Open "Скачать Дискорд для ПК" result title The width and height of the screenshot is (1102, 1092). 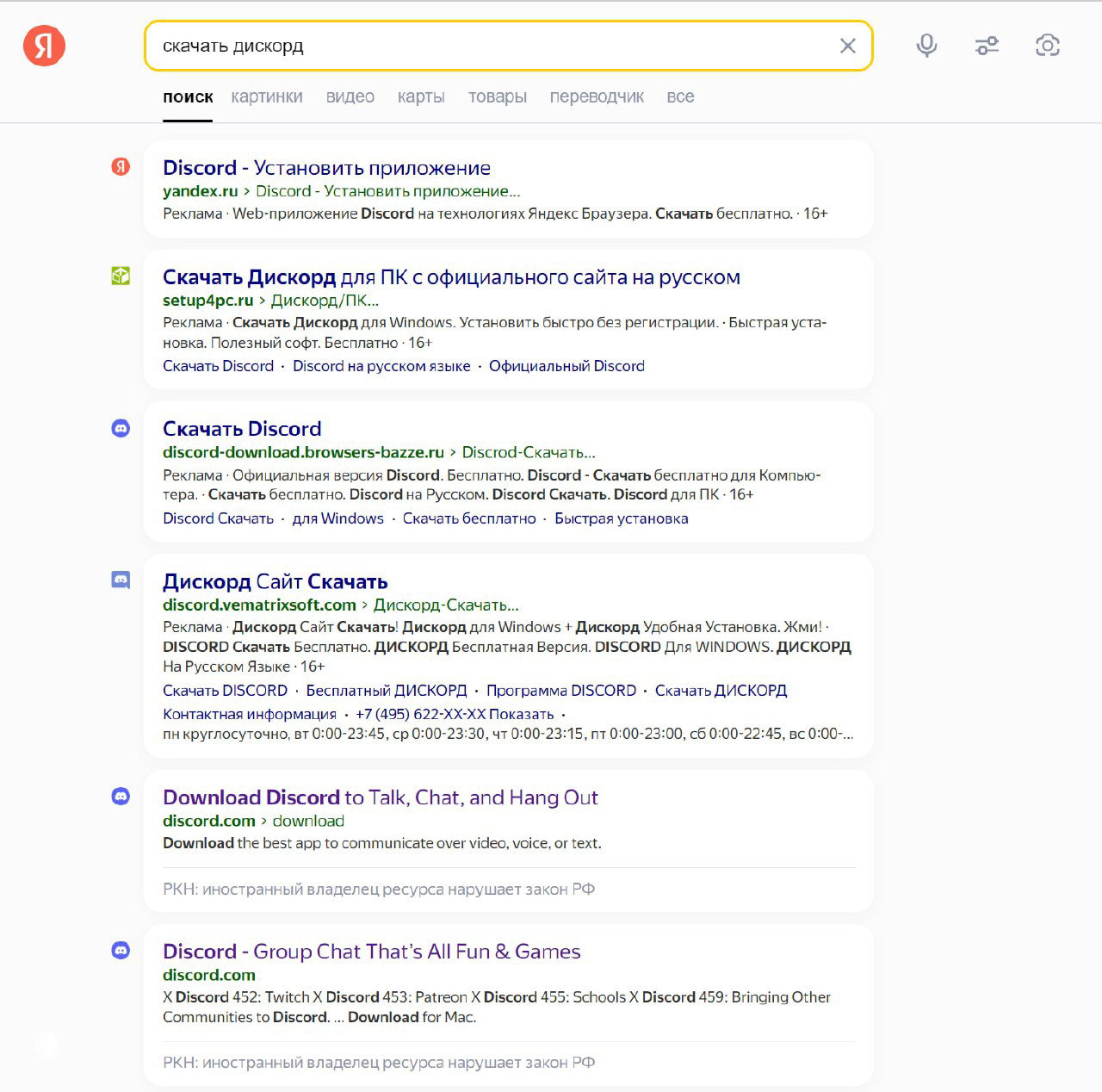451,277
